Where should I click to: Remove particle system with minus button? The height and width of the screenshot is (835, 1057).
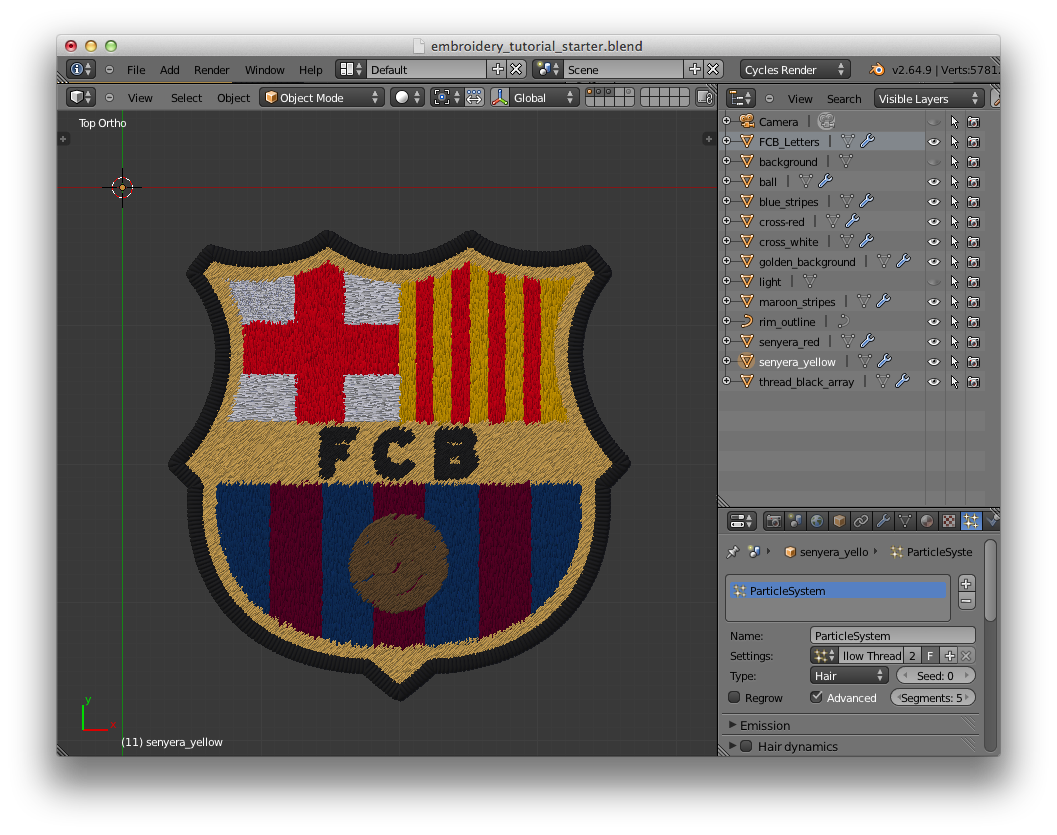coord(967,601)
